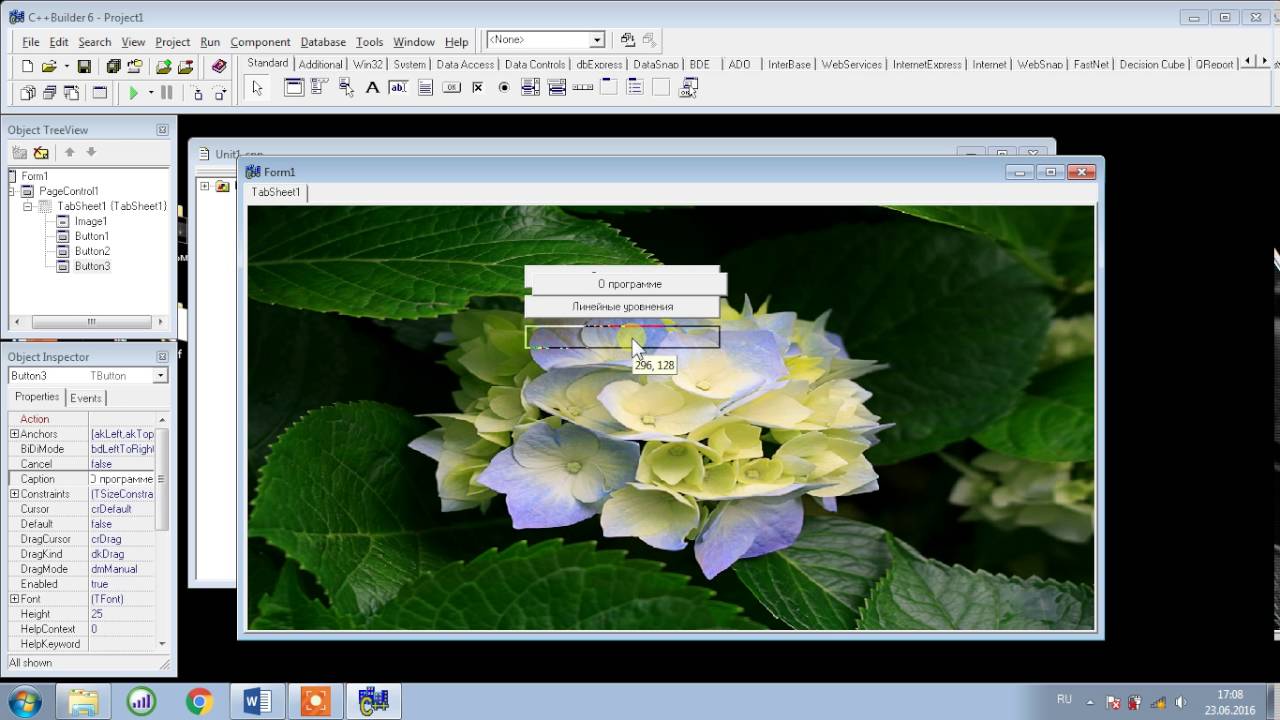Image resolution: width=1280 pixels, height=720 pixels.
Task: Pick the Edit component
Action: (398, 88)
